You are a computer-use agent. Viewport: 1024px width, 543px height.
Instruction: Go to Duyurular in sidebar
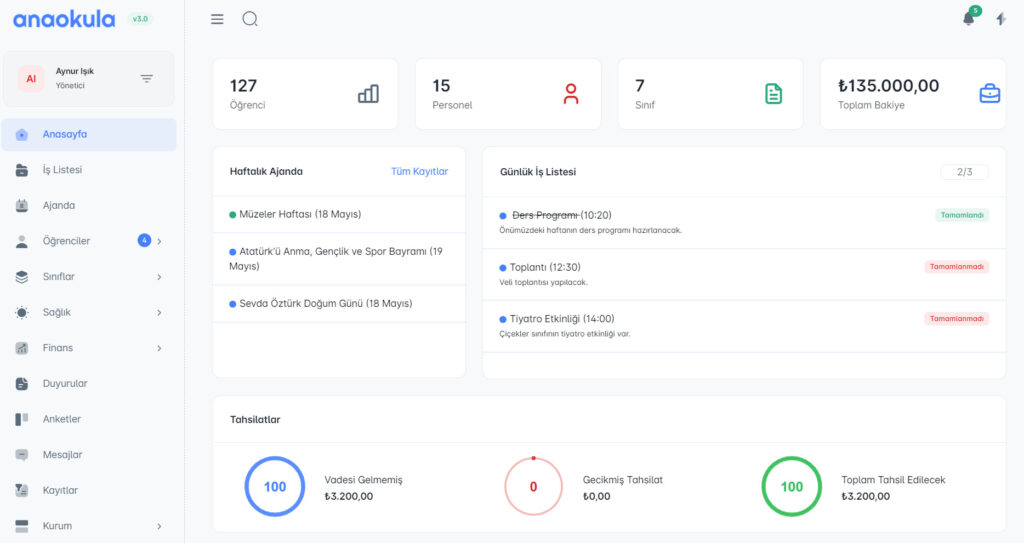(65, 383)
